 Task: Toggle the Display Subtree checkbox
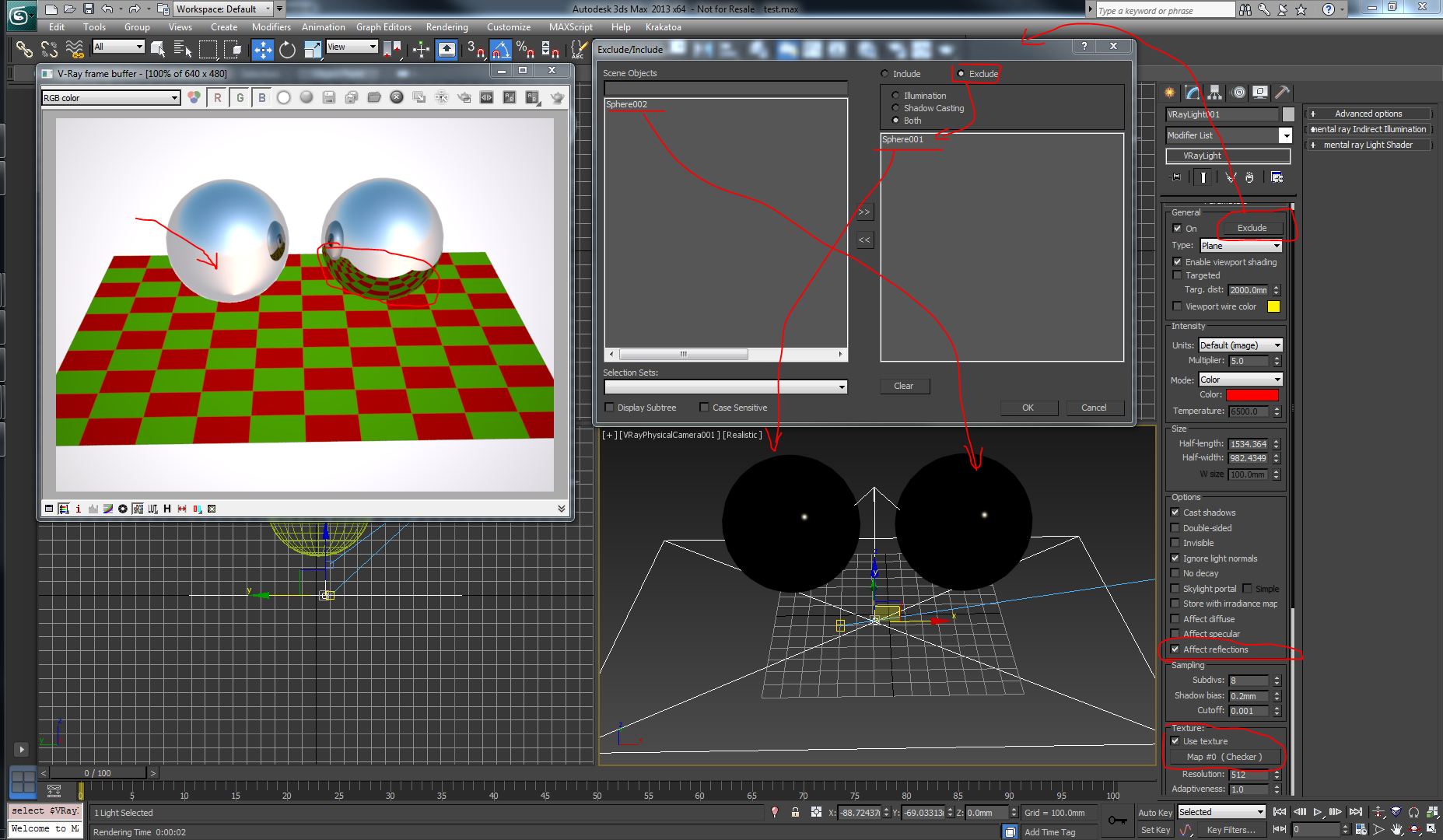tap(610, 408)
